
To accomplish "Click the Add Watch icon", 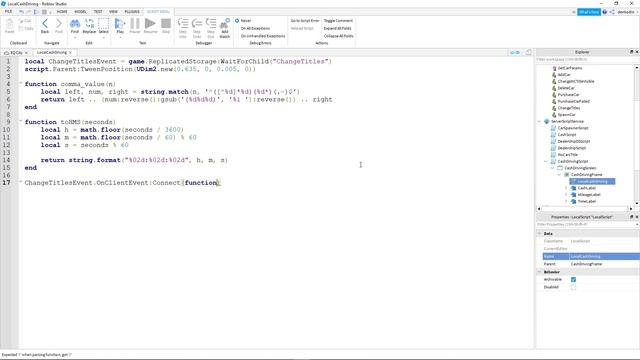I will (x=225, y=24).
